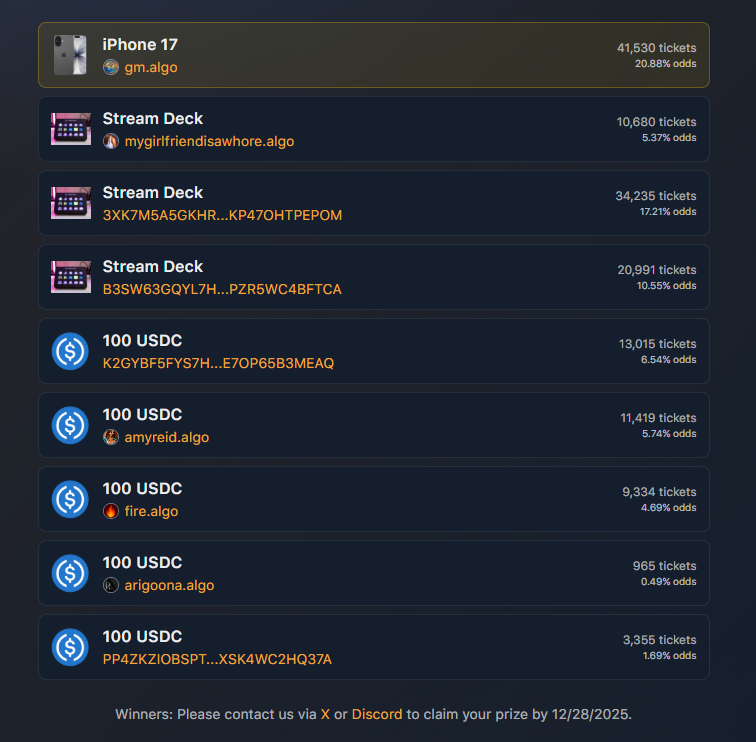Click the 17.21% odds text

point(668,212)
